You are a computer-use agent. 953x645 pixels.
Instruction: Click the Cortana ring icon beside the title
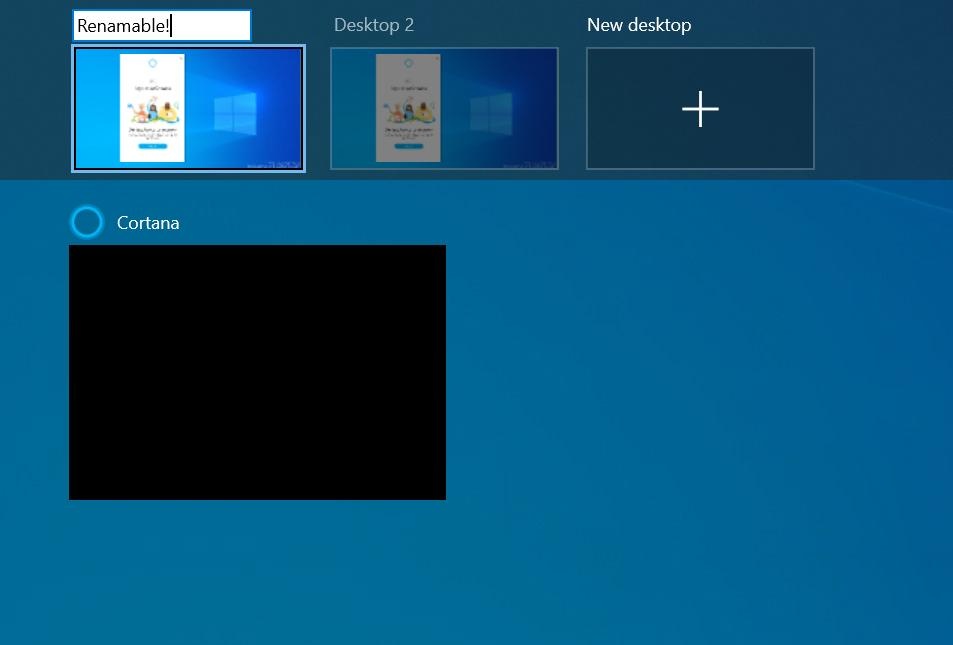[87, 222]
